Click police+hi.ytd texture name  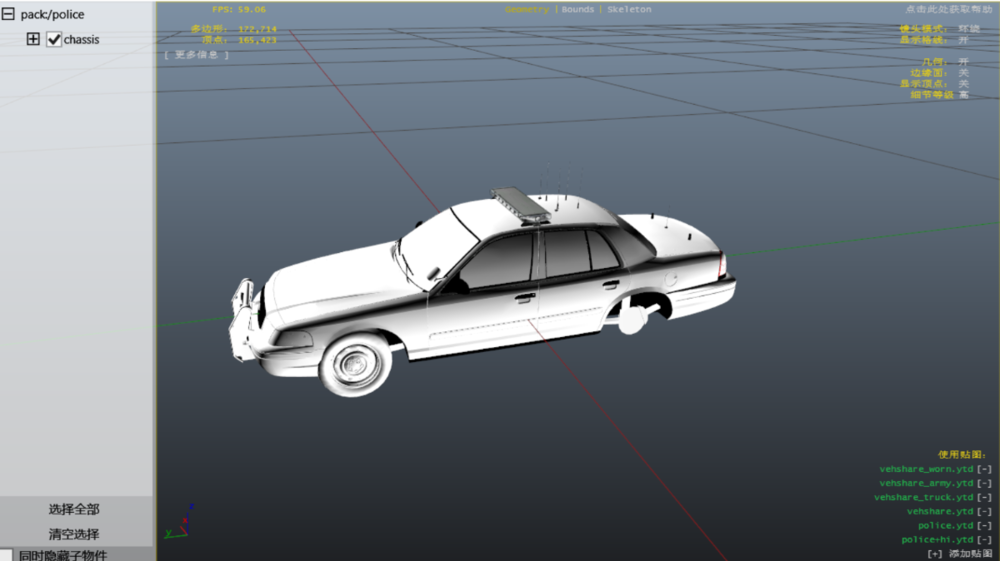pyautogui.click(x=938, y=539)
